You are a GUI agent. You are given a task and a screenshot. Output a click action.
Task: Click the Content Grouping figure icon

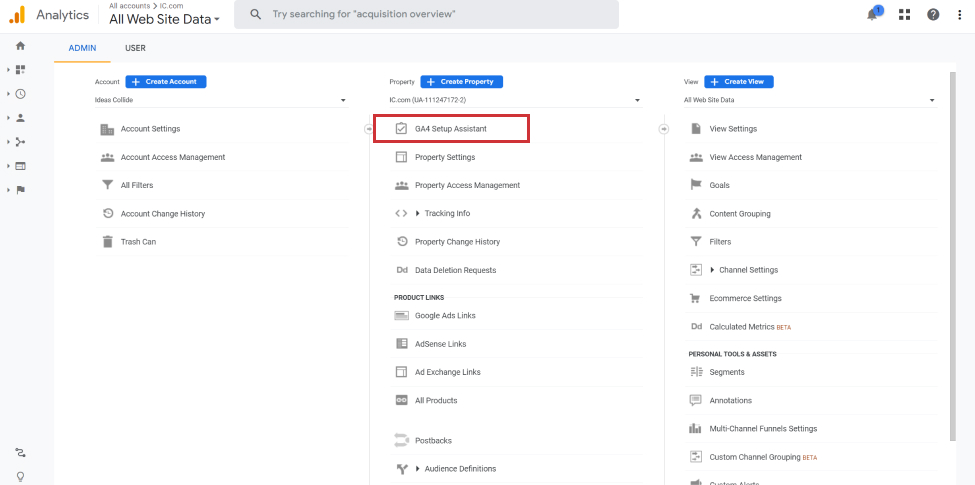click(x=696, y=214)
